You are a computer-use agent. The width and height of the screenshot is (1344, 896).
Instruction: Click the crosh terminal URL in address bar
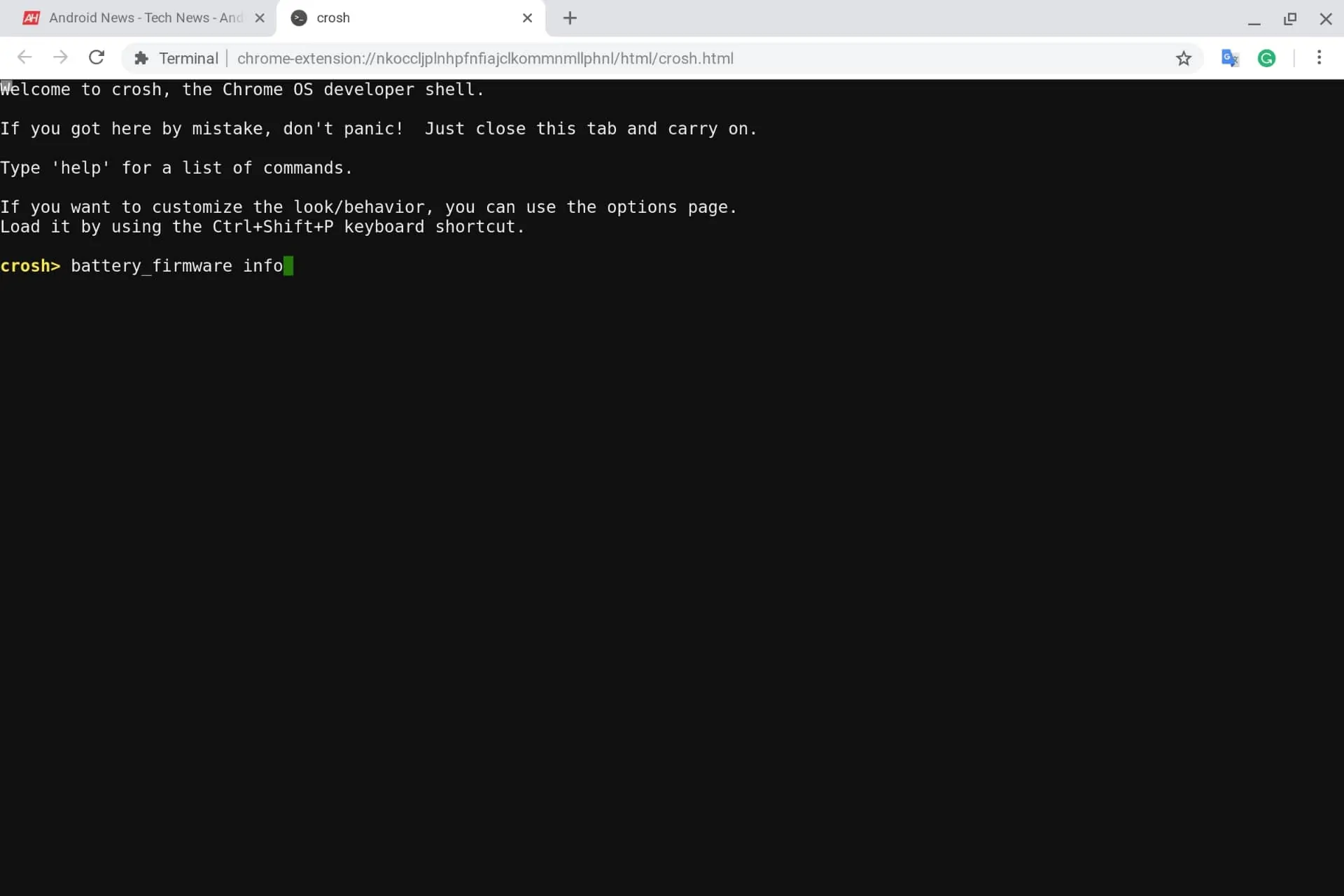[x=485, y=57]
